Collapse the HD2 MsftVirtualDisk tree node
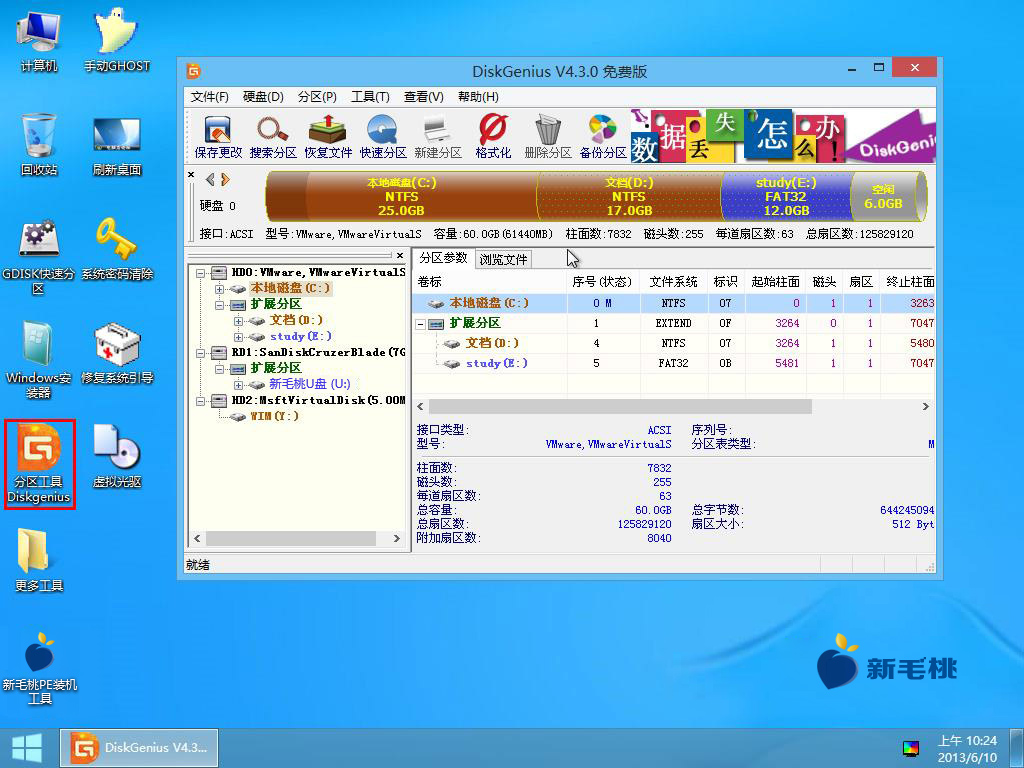1024x768 pixels. [201, 400]
